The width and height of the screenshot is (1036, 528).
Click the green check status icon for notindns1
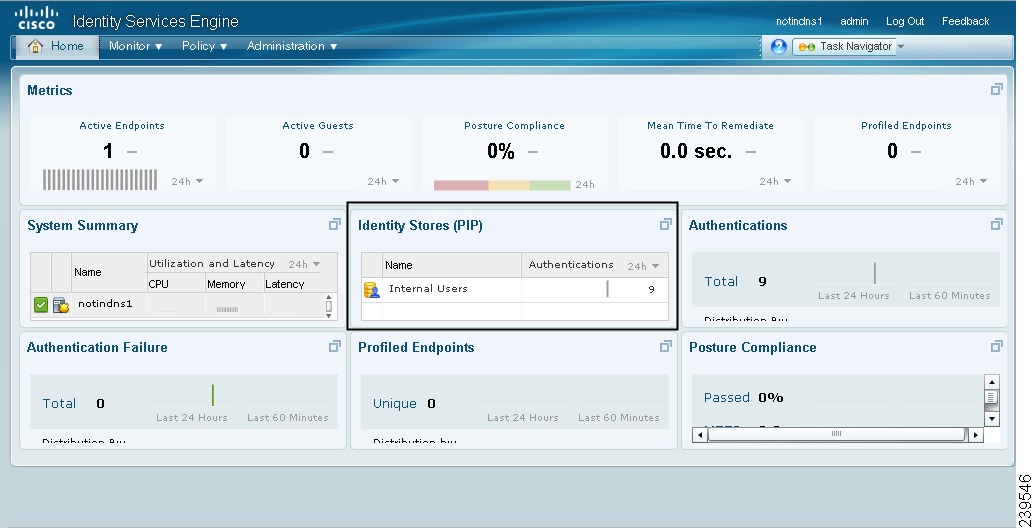pyautogui.click(x=41, y=305)
